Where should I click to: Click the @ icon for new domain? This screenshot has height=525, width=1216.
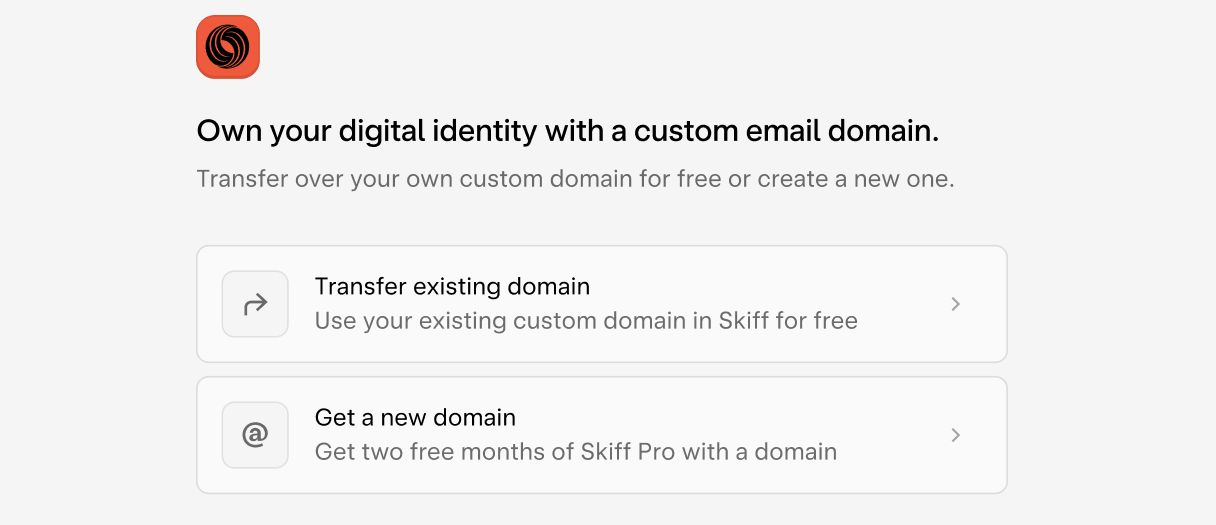click(255, 435)
